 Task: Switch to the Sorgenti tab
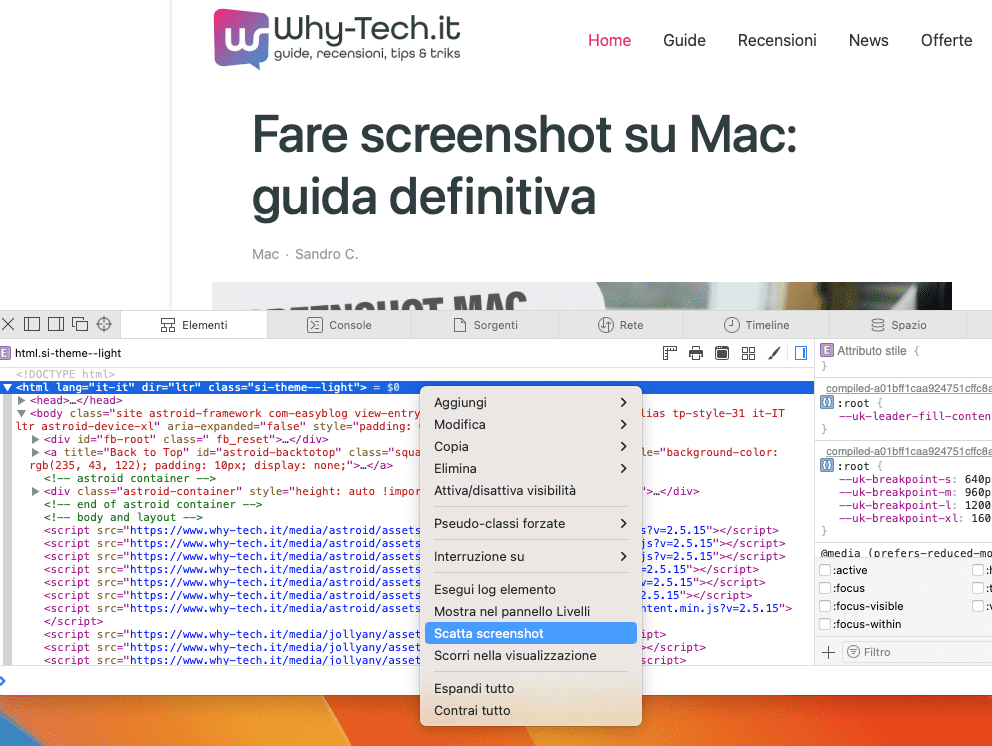(485, 325)
